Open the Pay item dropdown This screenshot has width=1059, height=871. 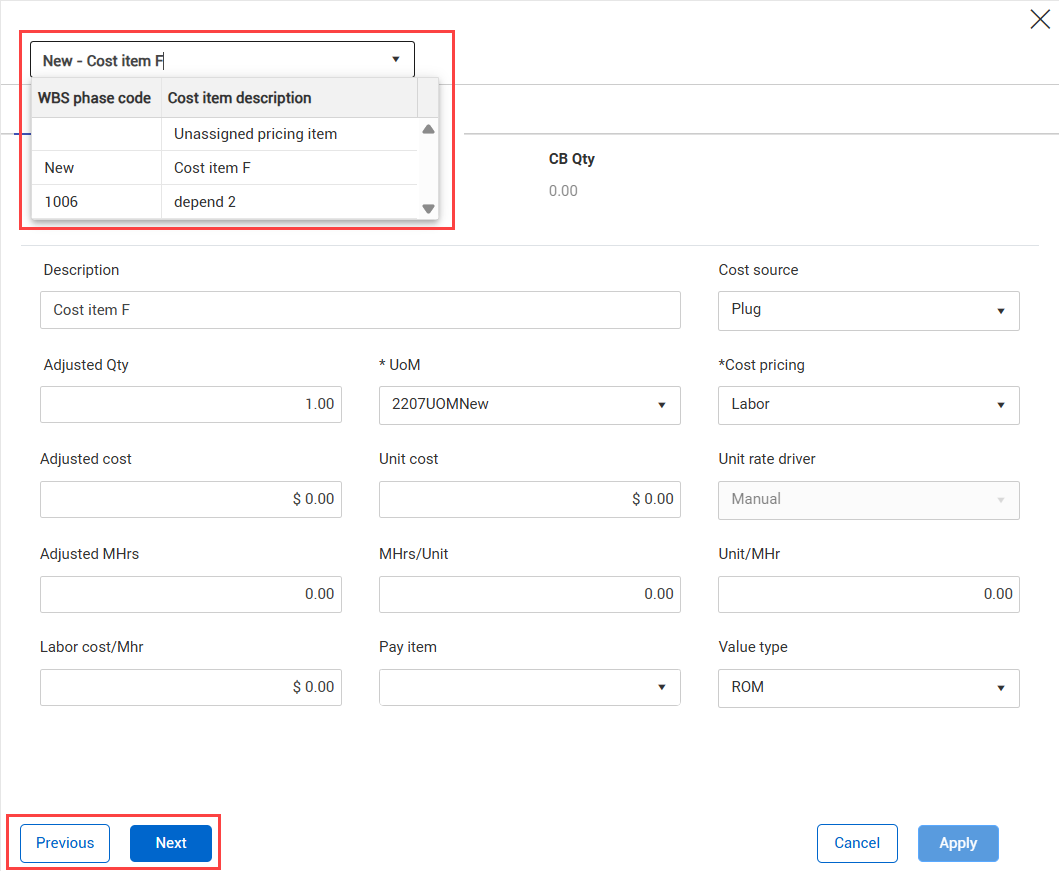(x=529, y=688)
